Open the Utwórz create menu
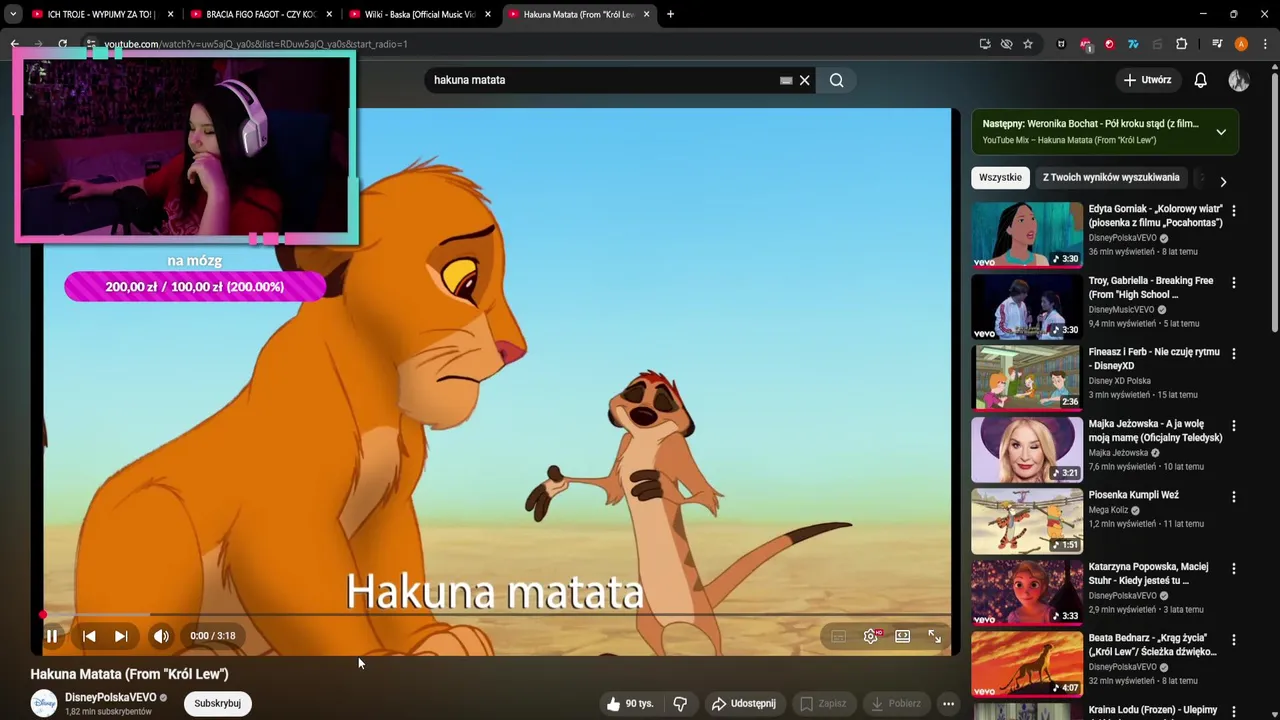 coord(1146,80)
